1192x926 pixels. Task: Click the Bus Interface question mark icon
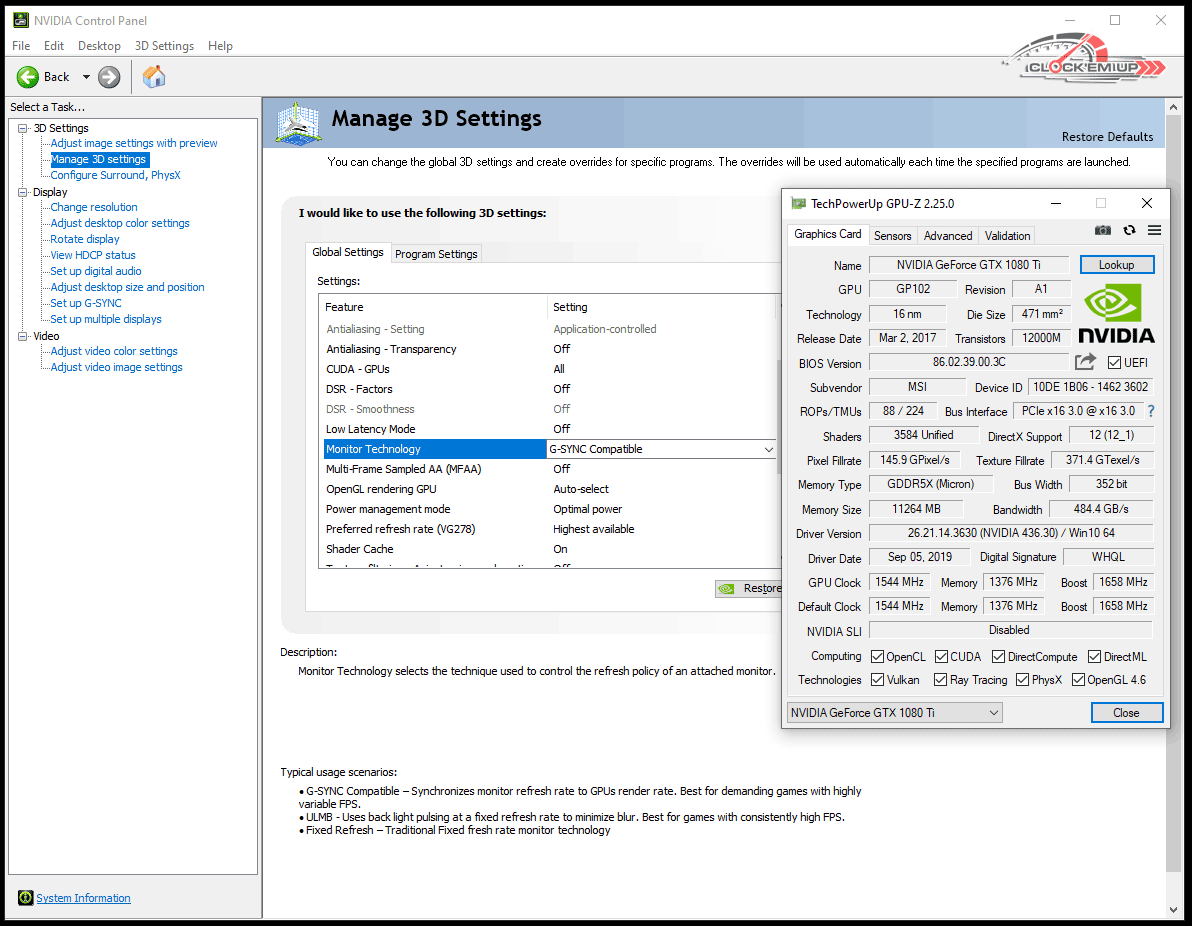pos(1150,411)
